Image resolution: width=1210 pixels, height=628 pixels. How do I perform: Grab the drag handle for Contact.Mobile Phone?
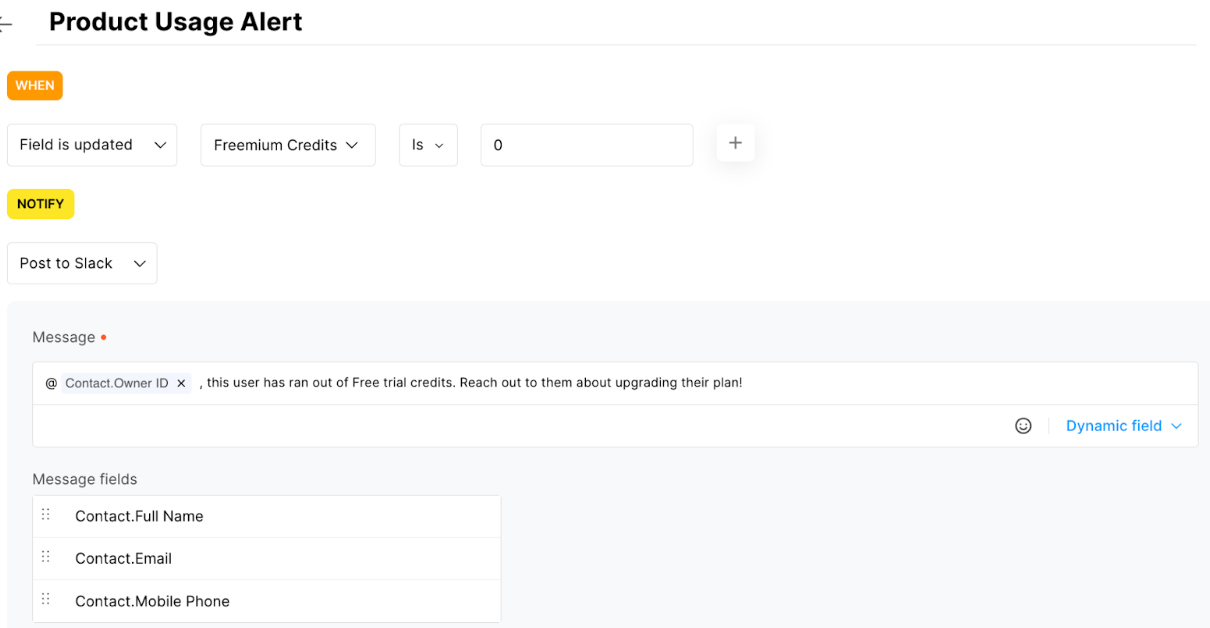[46, 599]
